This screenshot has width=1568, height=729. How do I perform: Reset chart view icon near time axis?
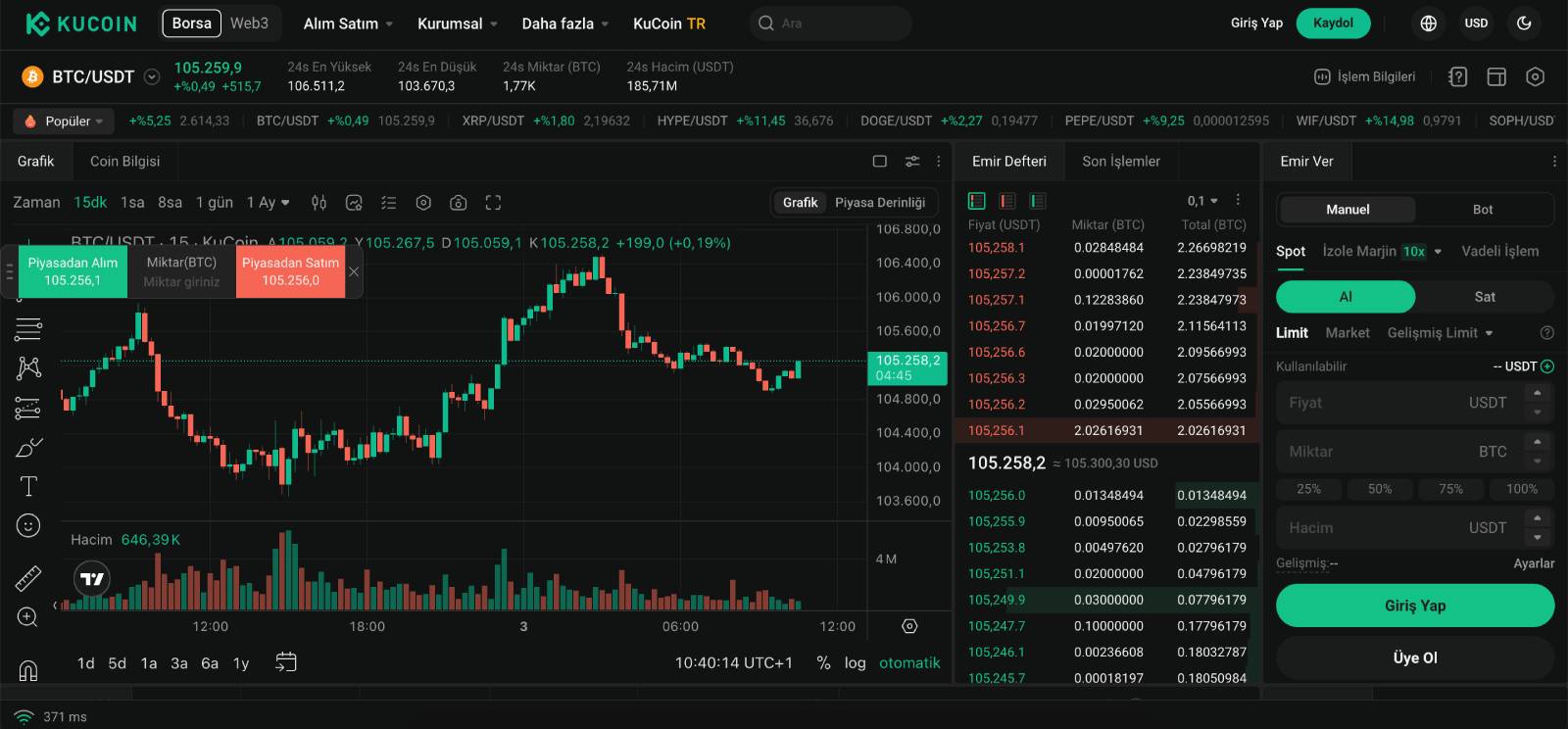click(909, 626)
